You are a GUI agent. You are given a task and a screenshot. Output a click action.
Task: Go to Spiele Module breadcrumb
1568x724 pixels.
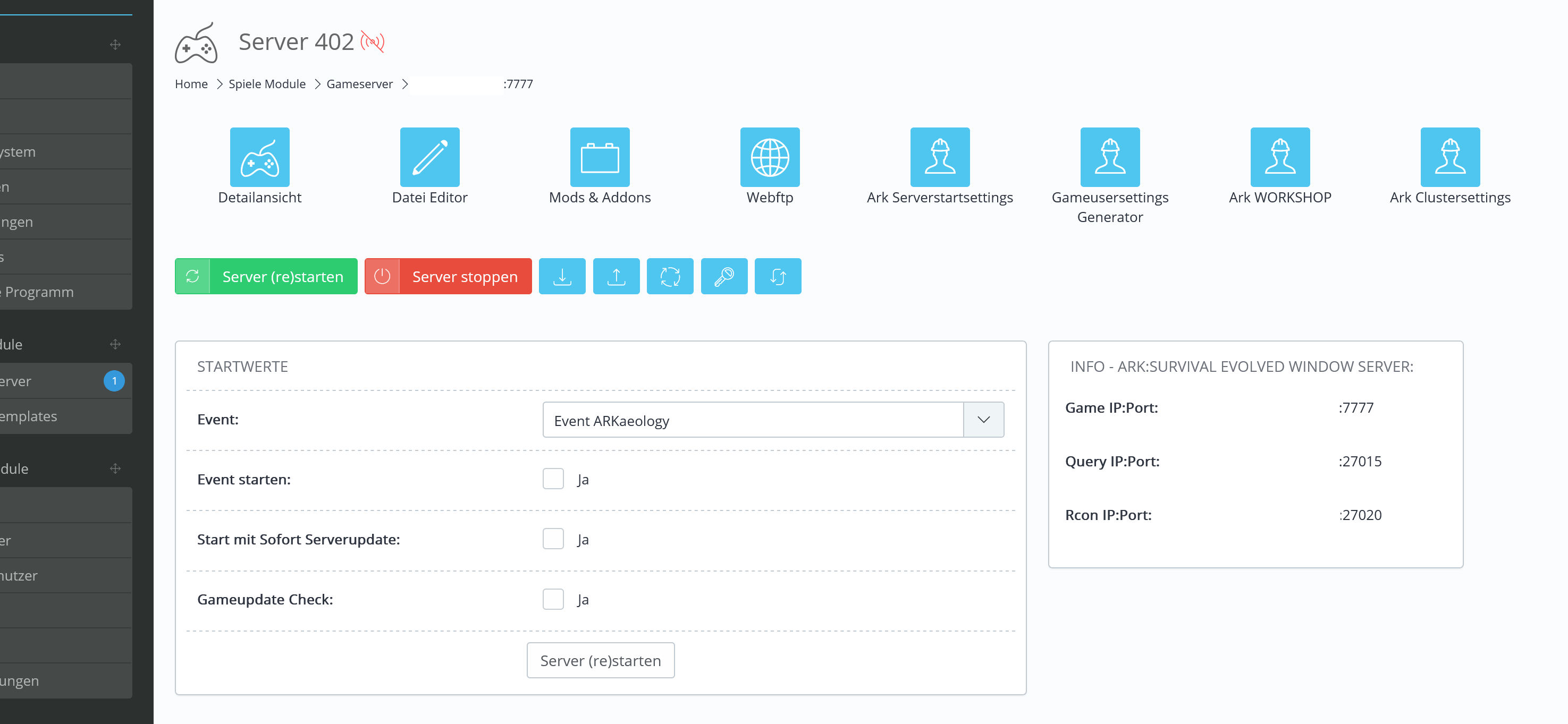(267, 84)
